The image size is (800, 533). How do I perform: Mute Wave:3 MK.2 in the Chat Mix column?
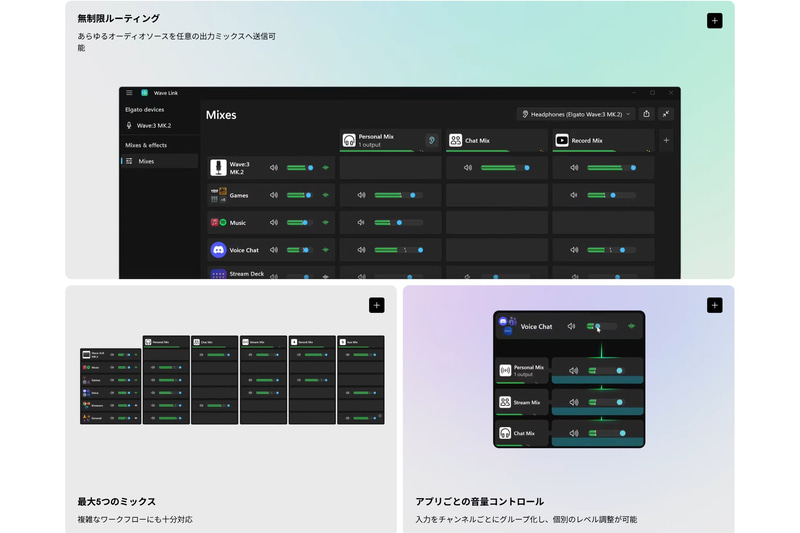click(x=468, y=168)
